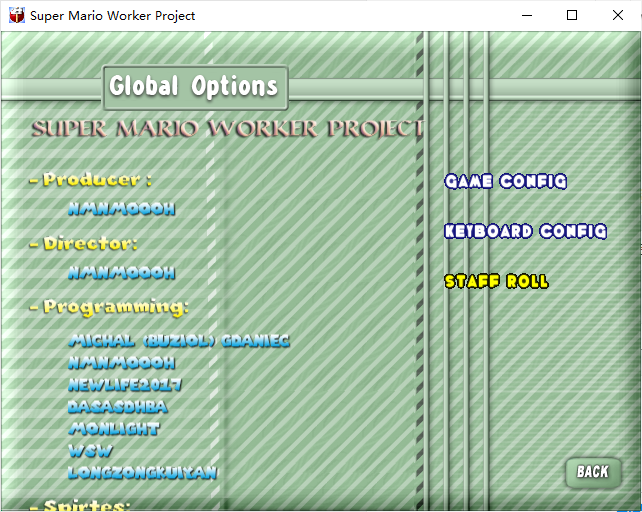The height and width of the screenshot is (512, 642).
Task: Click NMNMOOOH under Producer
Action: click(122, 209)
